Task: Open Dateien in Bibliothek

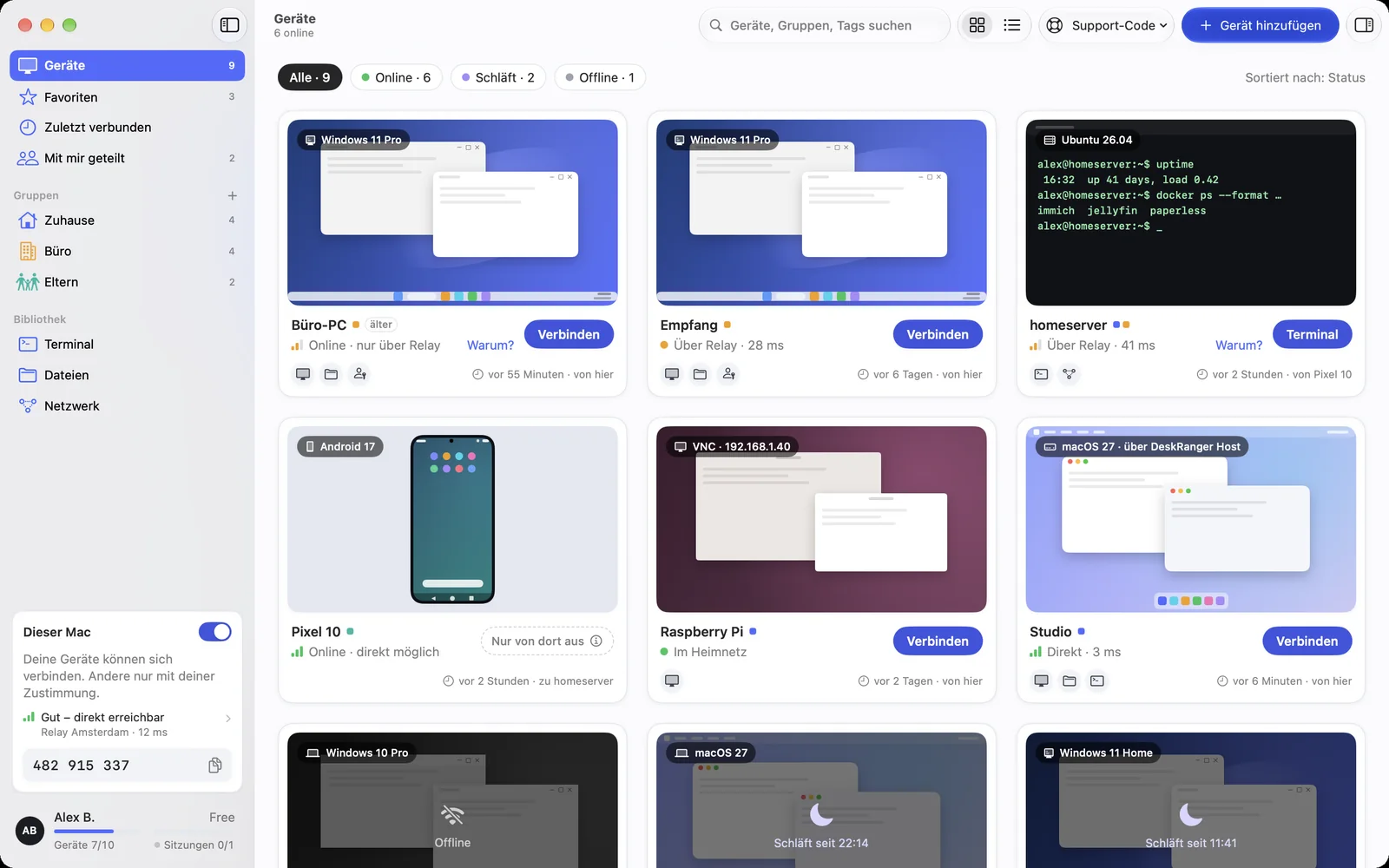Action: (x=127, y=375)
